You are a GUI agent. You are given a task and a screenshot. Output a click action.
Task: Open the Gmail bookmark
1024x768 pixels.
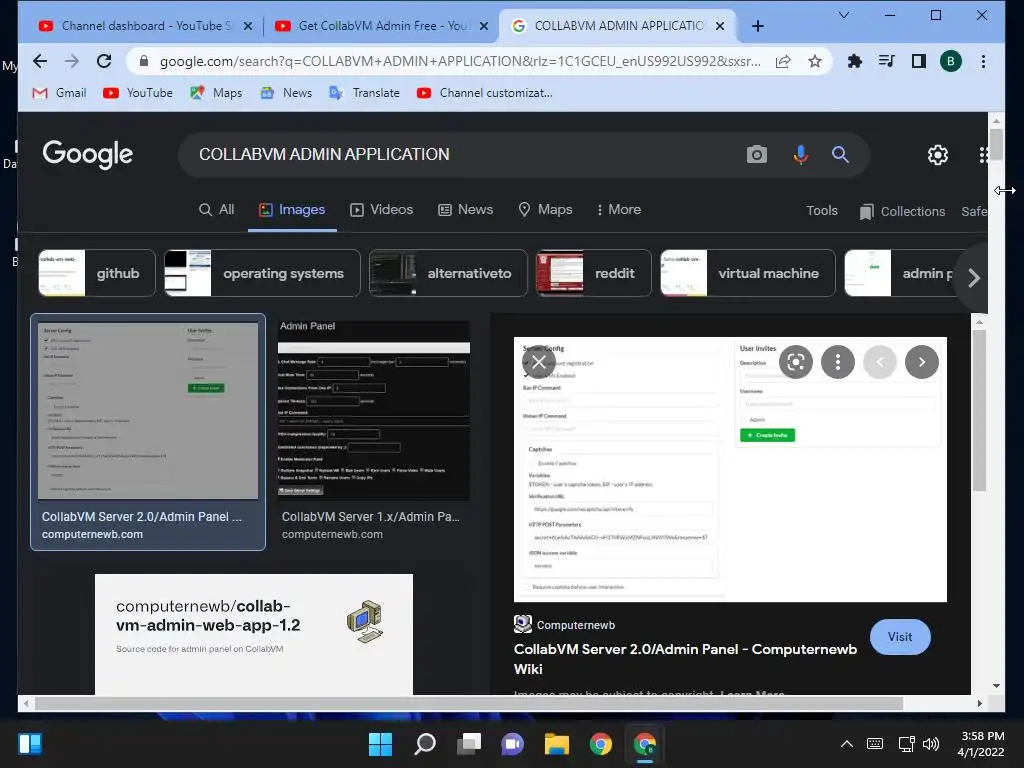[59, 93]
